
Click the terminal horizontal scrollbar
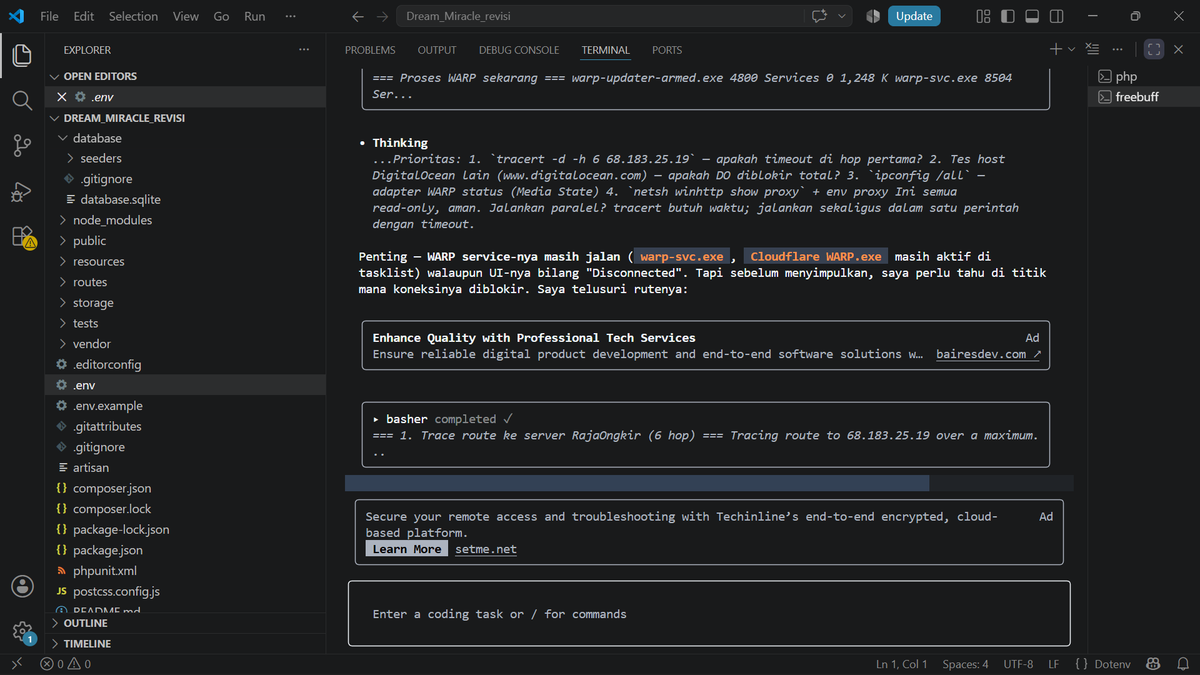coord(637,483)
